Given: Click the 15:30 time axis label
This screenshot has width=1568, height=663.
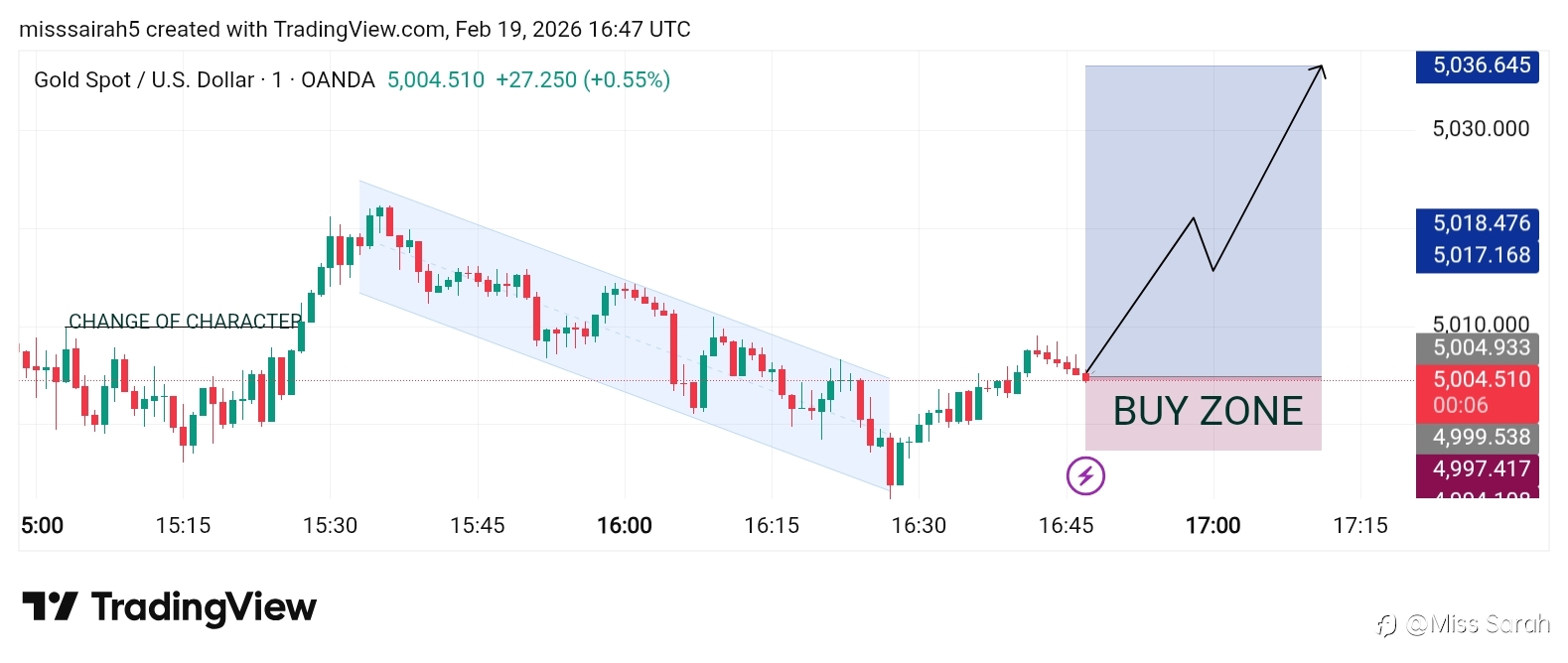Looking at the screenshot, I should click(330, 525).
